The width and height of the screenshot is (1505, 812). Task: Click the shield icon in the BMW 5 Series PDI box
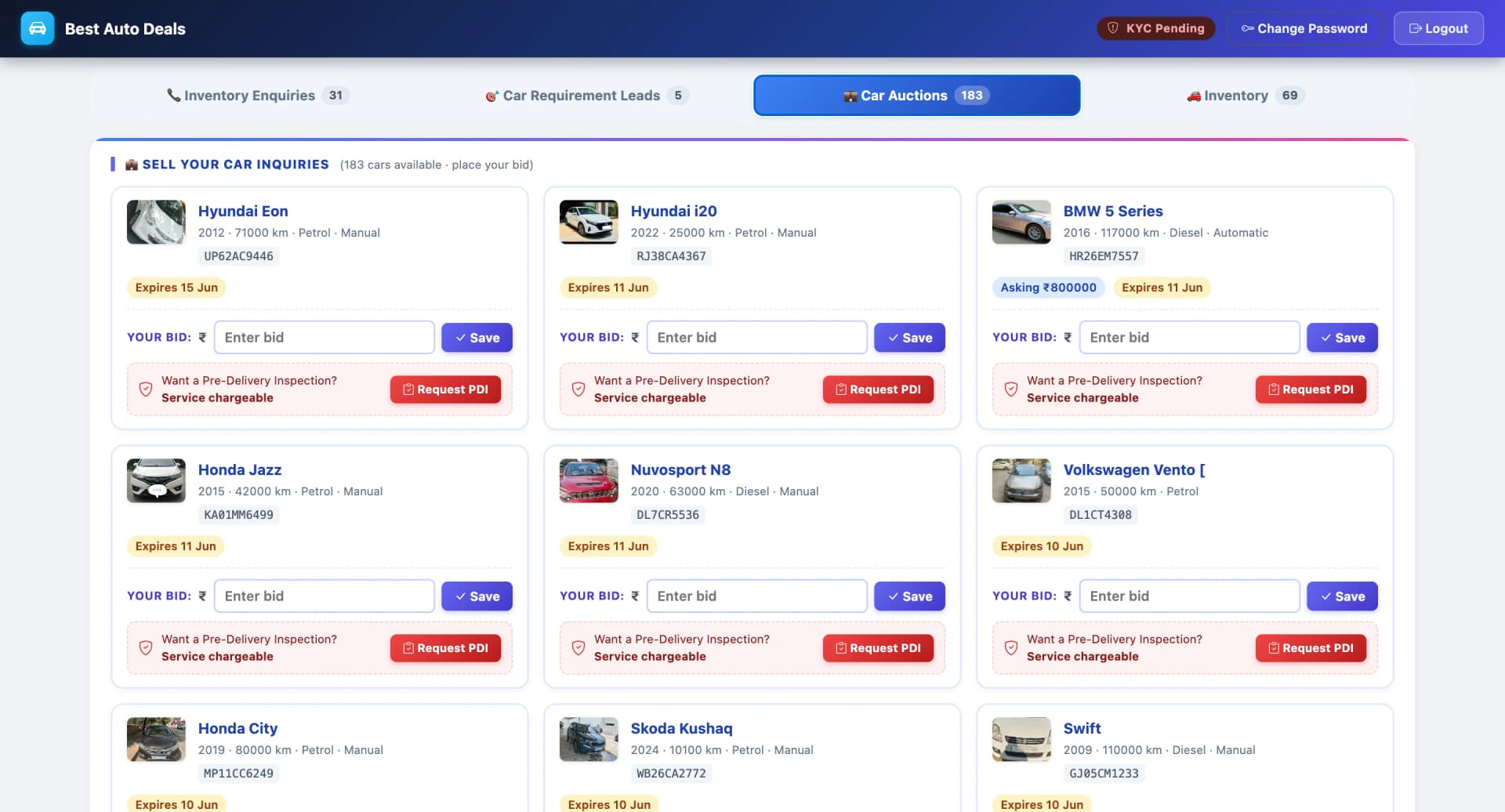click(1011, 389)
